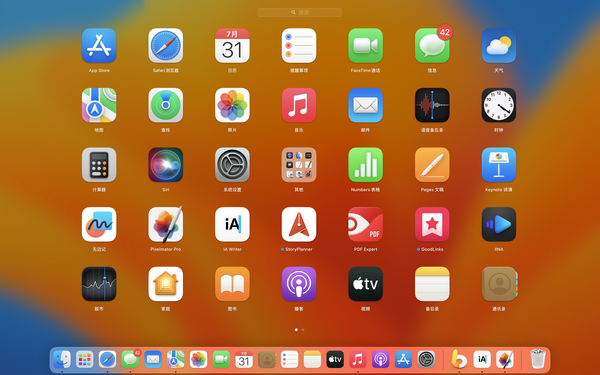Click the Launchpad search field
Image resolution: width=600 pixels, height=375 pixels.
[300, 12]
